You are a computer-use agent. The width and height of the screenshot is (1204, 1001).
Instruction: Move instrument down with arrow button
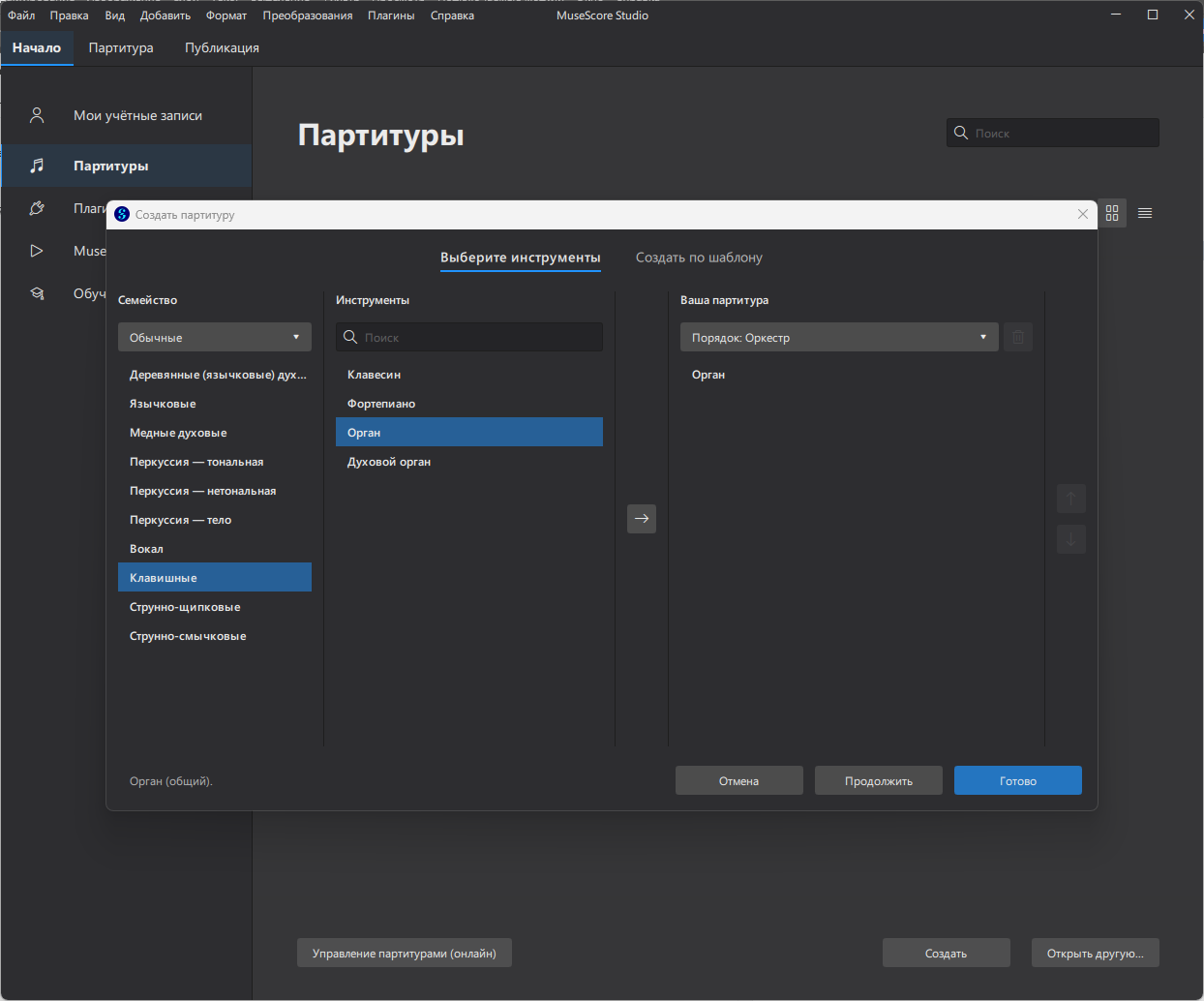tap(1070, 539)
